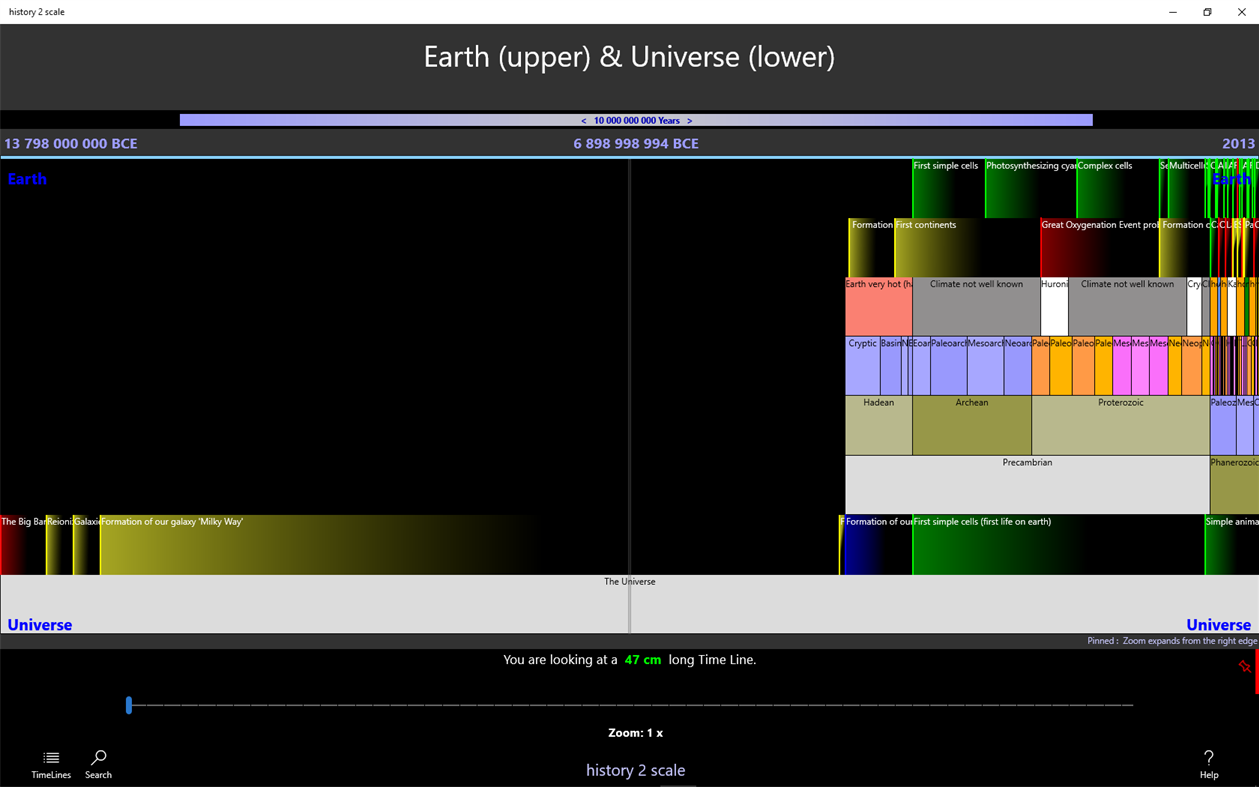Restore down the app window

click(1207, 12)
